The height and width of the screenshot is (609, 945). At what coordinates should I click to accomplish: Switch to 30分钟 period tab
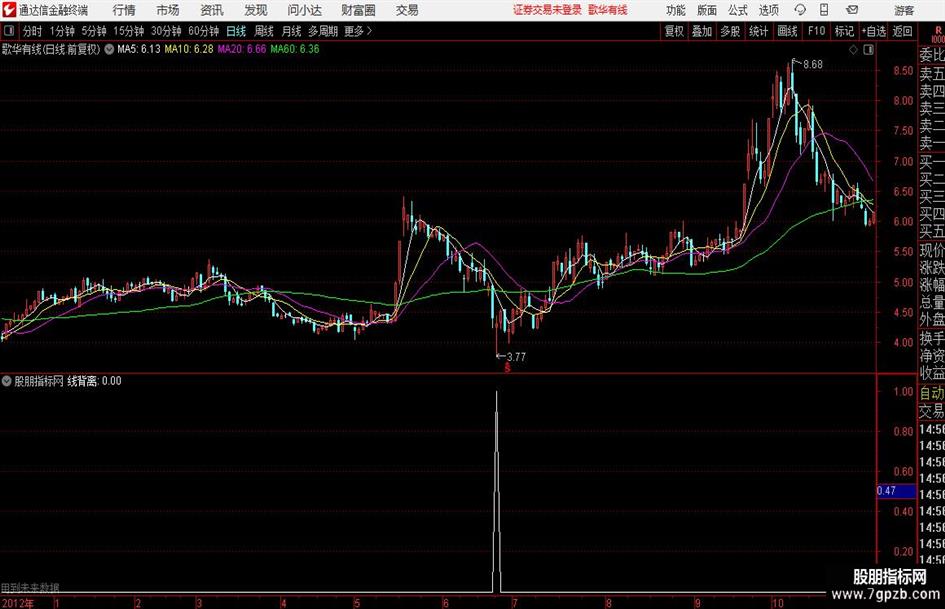tap(166, 31)
